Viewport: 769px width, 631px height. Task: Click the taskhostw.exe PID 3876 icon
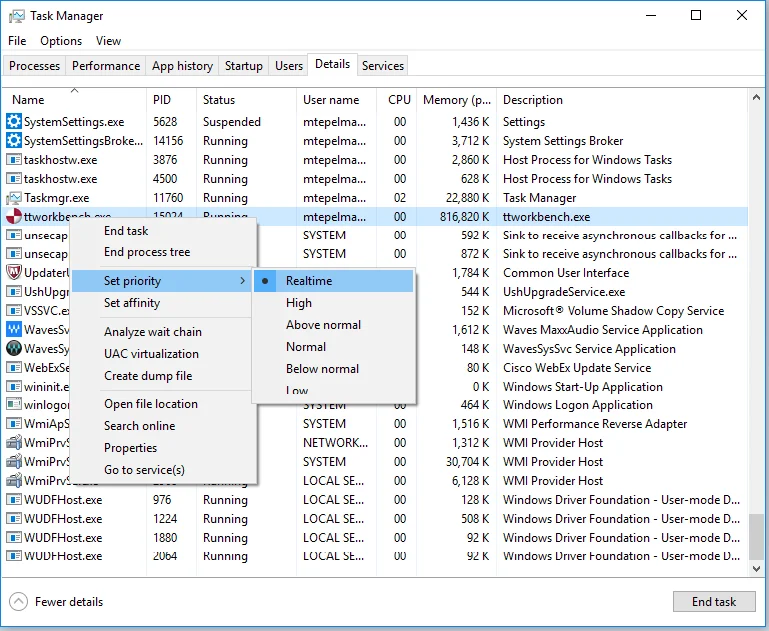14,159
